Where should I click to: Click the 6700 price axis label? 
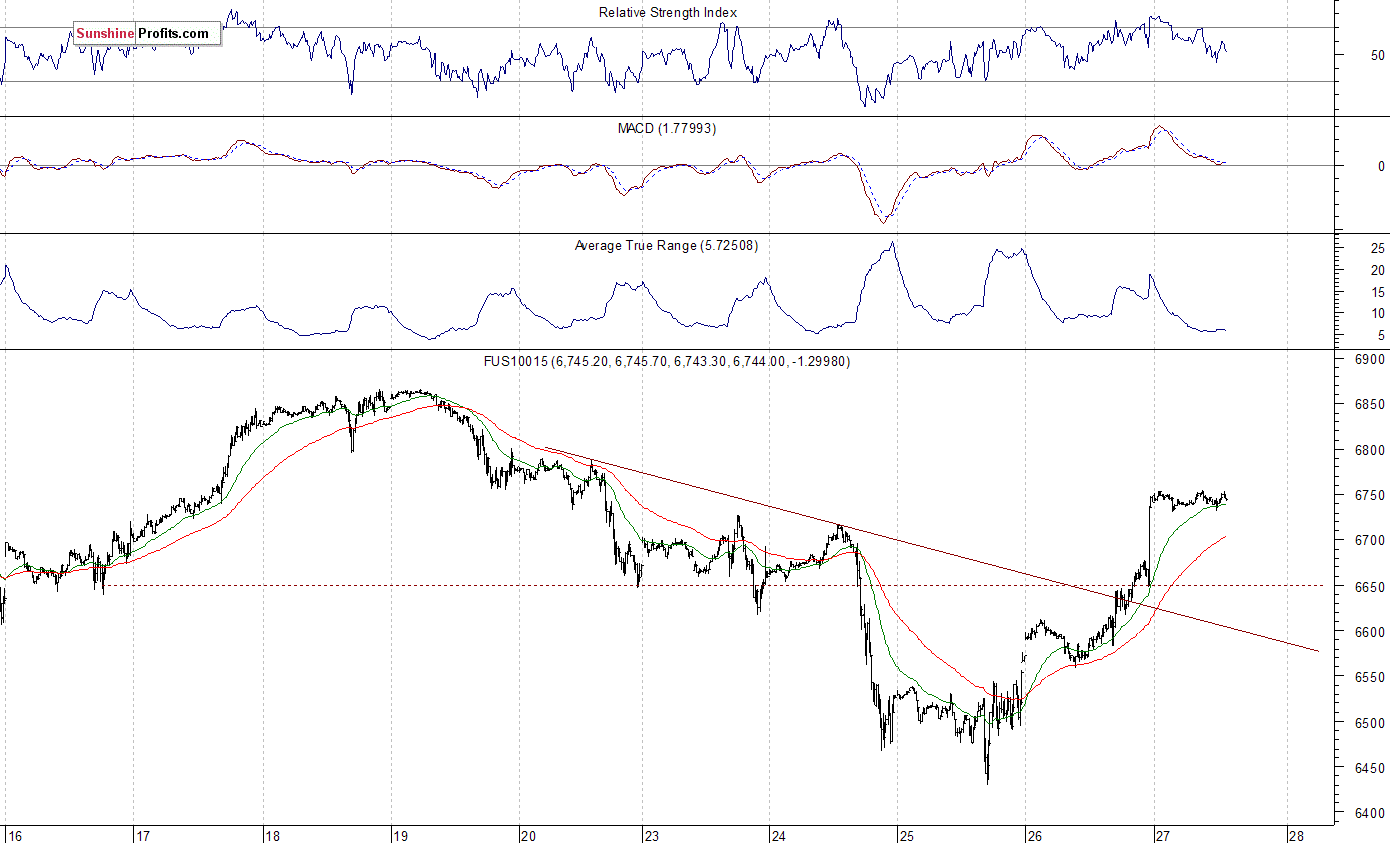tap(1370, 541)
